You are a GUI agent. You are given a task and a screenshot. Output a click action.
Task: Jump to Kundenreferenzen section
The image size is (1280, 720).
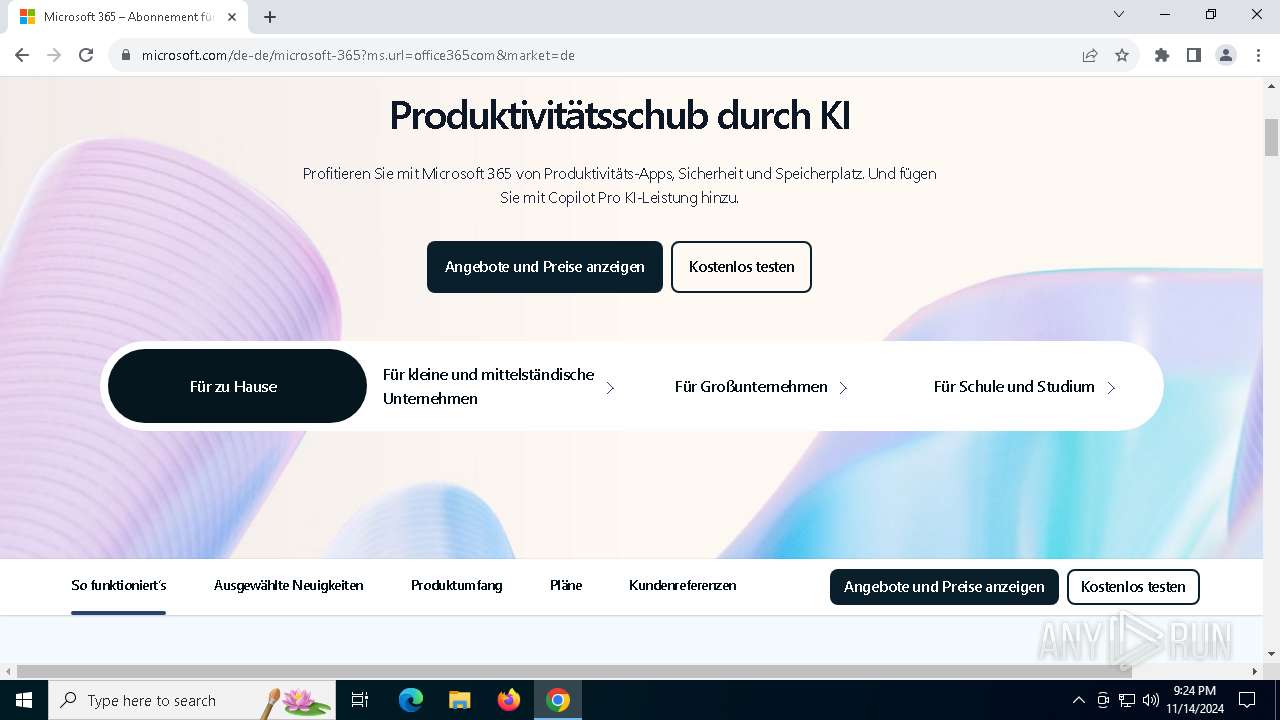[x=683, y=586]
